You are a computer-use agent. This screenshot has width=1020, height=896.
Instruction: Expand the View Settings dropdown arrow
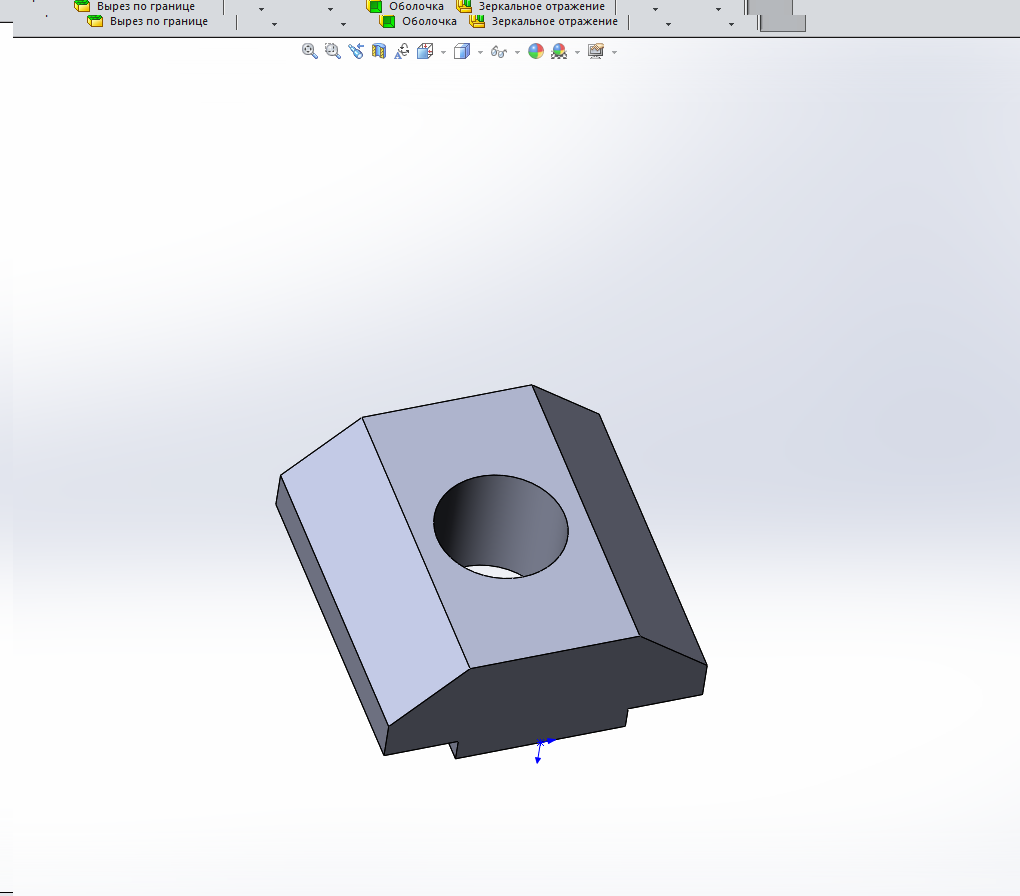[x=614, y=52]
